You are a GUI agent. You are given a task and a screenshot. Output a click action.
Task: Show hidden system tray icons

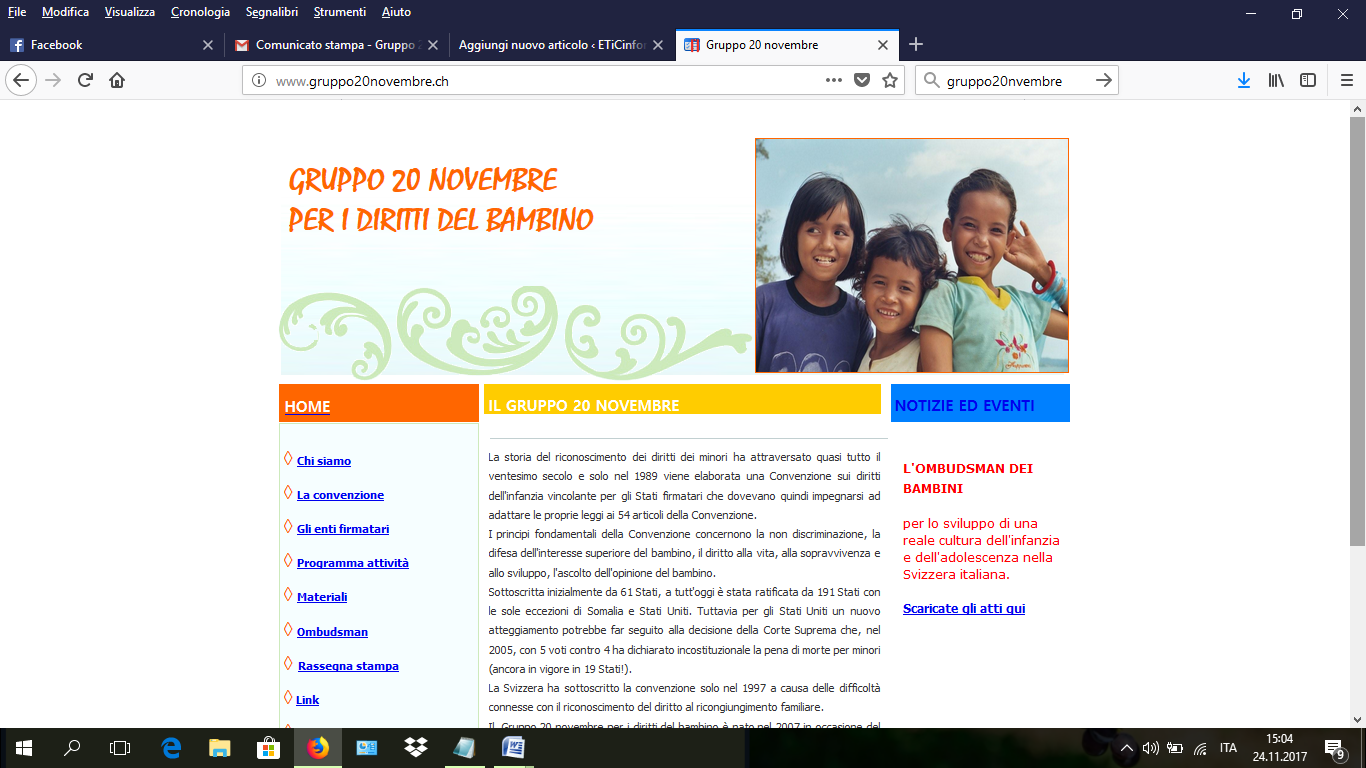1126,748
